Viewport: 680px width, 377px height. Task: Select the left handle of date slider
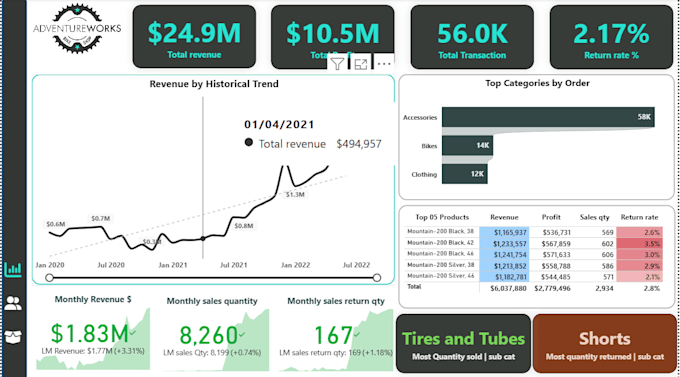[49, 278]
